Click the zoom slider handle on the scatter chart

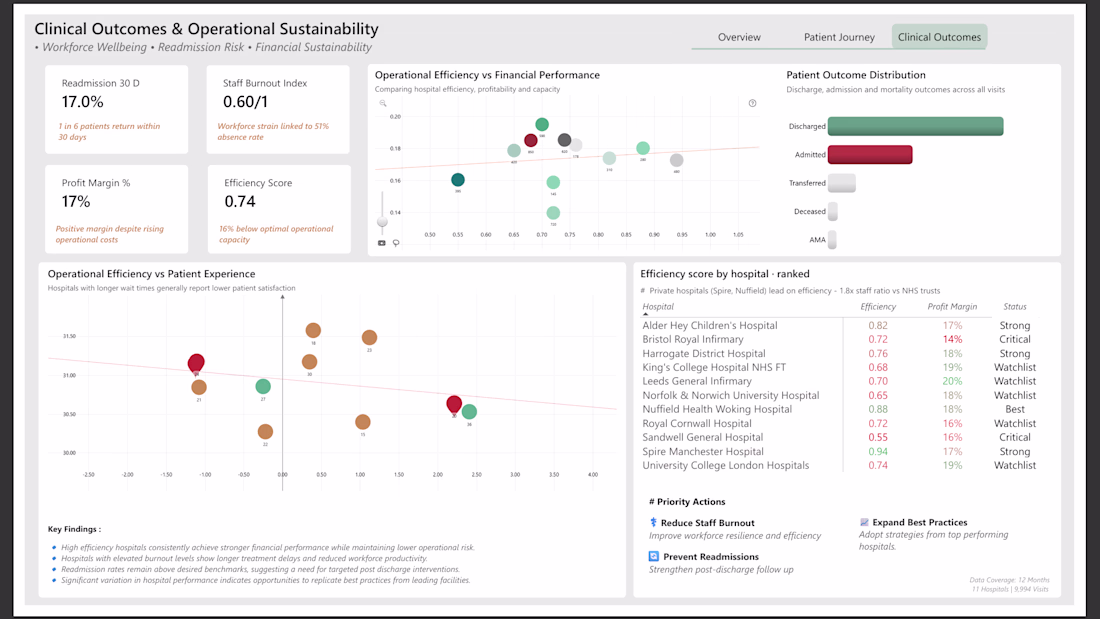pyautogui.click(x=382, y=222)
